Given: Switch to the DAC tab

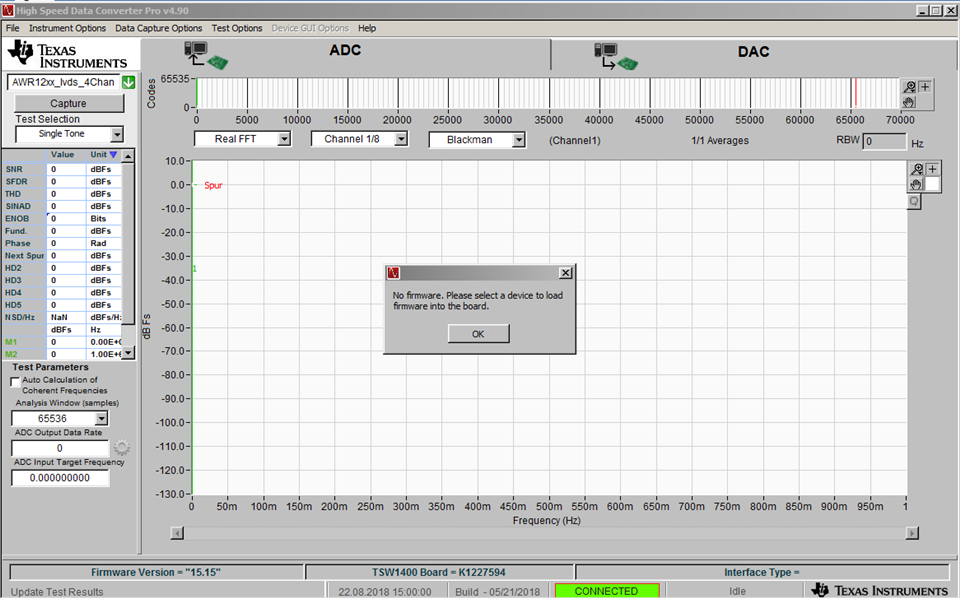Looking at the screenshot, I should click(x=753, y=52).
